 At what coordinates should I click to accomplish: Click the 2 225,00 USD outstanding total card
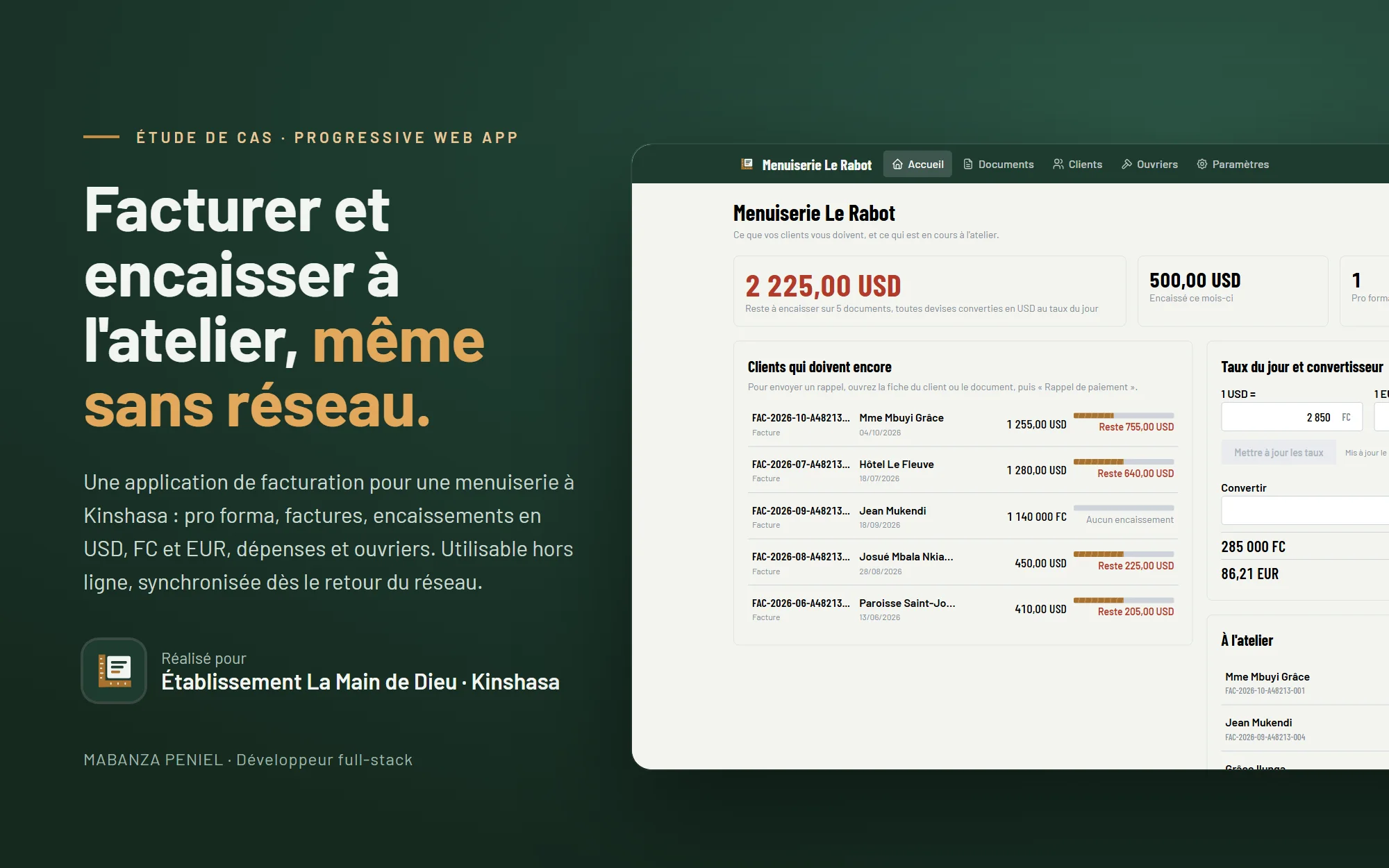pos(929,292)
